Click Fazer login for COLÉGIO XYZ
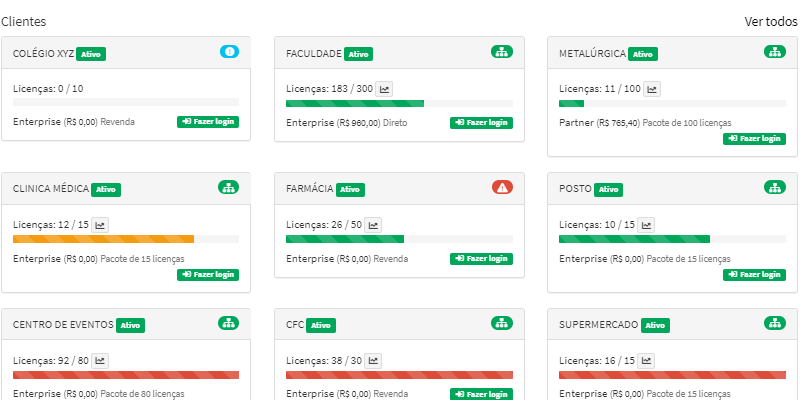Image resolution: width=800 pixels, height=400 pixels. pos(208,122)
